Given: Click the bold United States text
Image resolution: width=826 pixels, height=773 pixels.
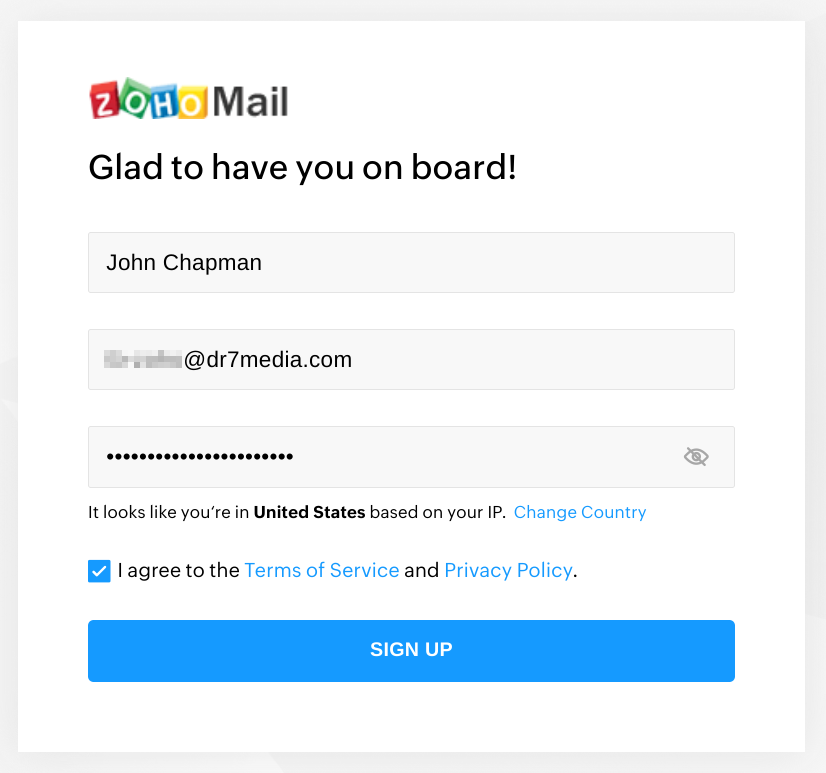Looking at the screenshot, I should (309, 512).
